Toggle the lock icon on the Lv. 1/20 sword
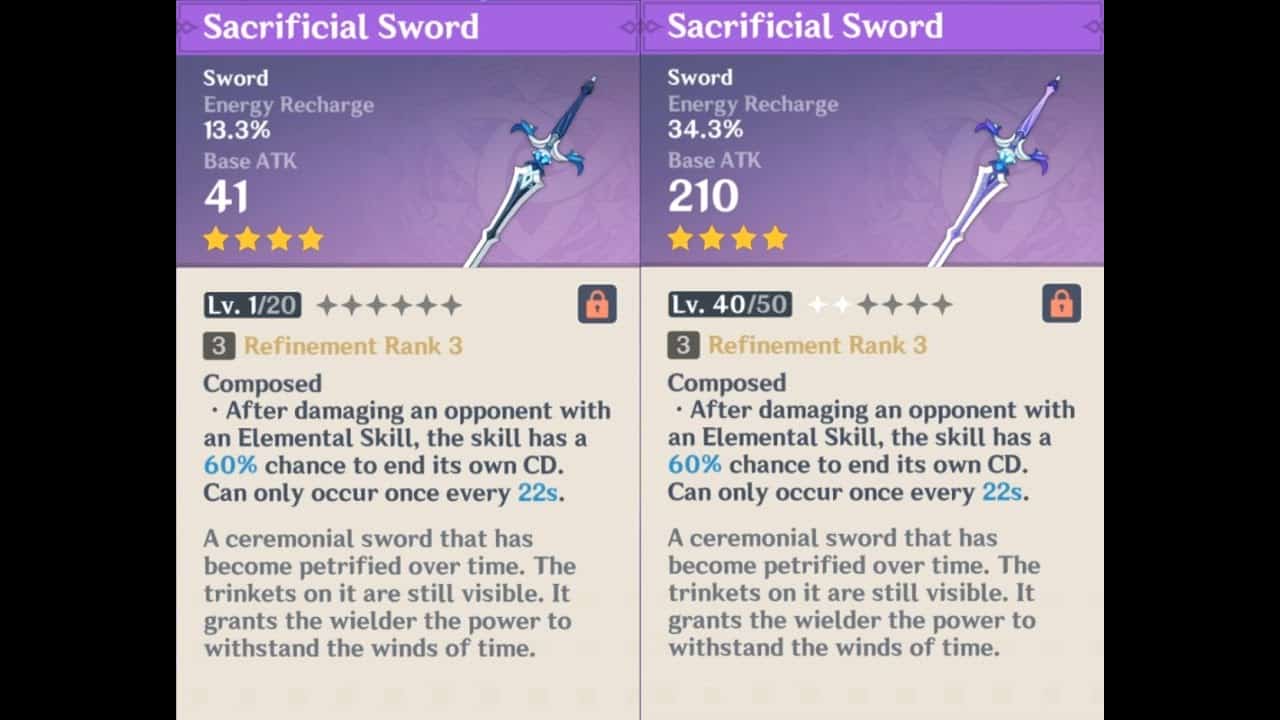Screen dimensions: 1280x720 point(597,304)
